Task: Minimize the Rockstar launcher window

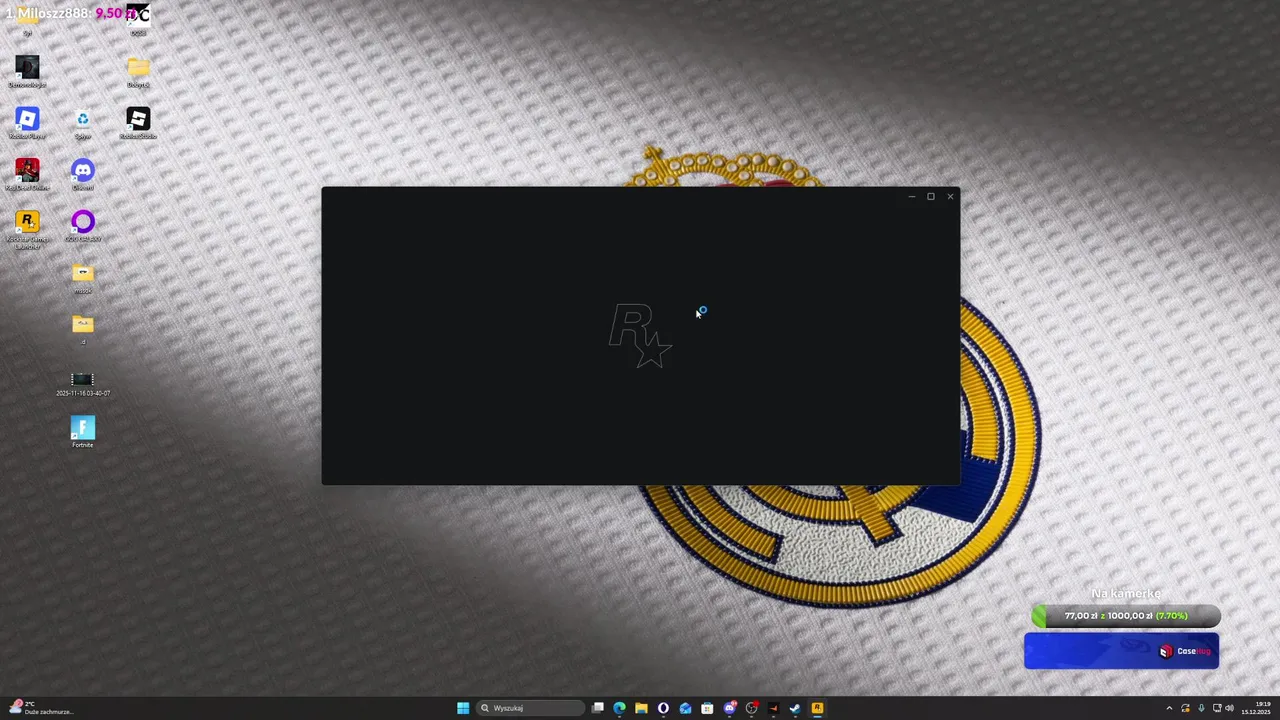Action: click(911, 196)
